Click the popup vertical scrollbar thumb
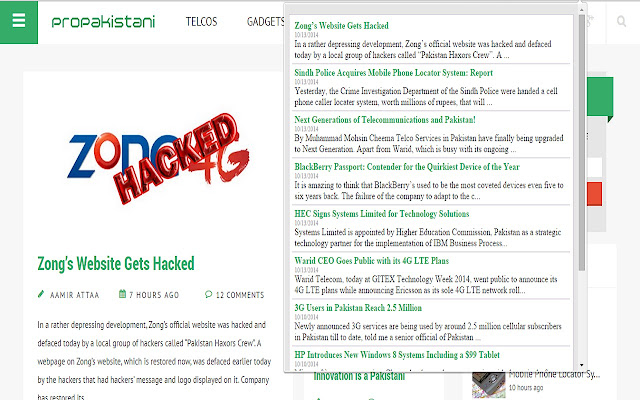 [582, 142]
